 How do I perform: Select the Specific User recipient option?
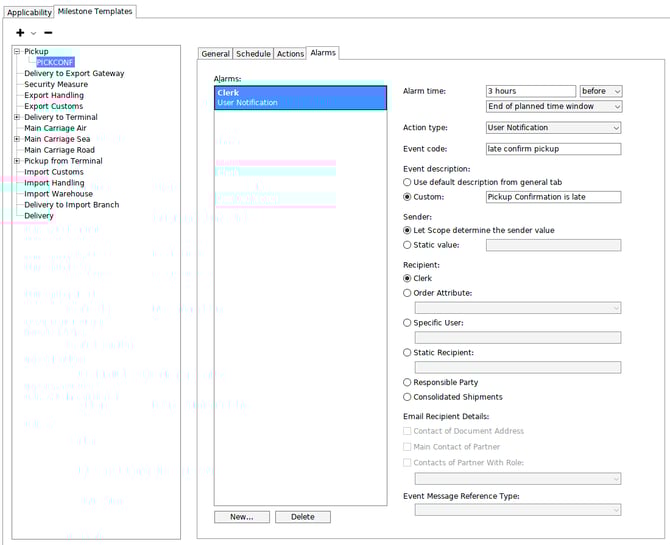pyautogui.click(x=407, y=323)
